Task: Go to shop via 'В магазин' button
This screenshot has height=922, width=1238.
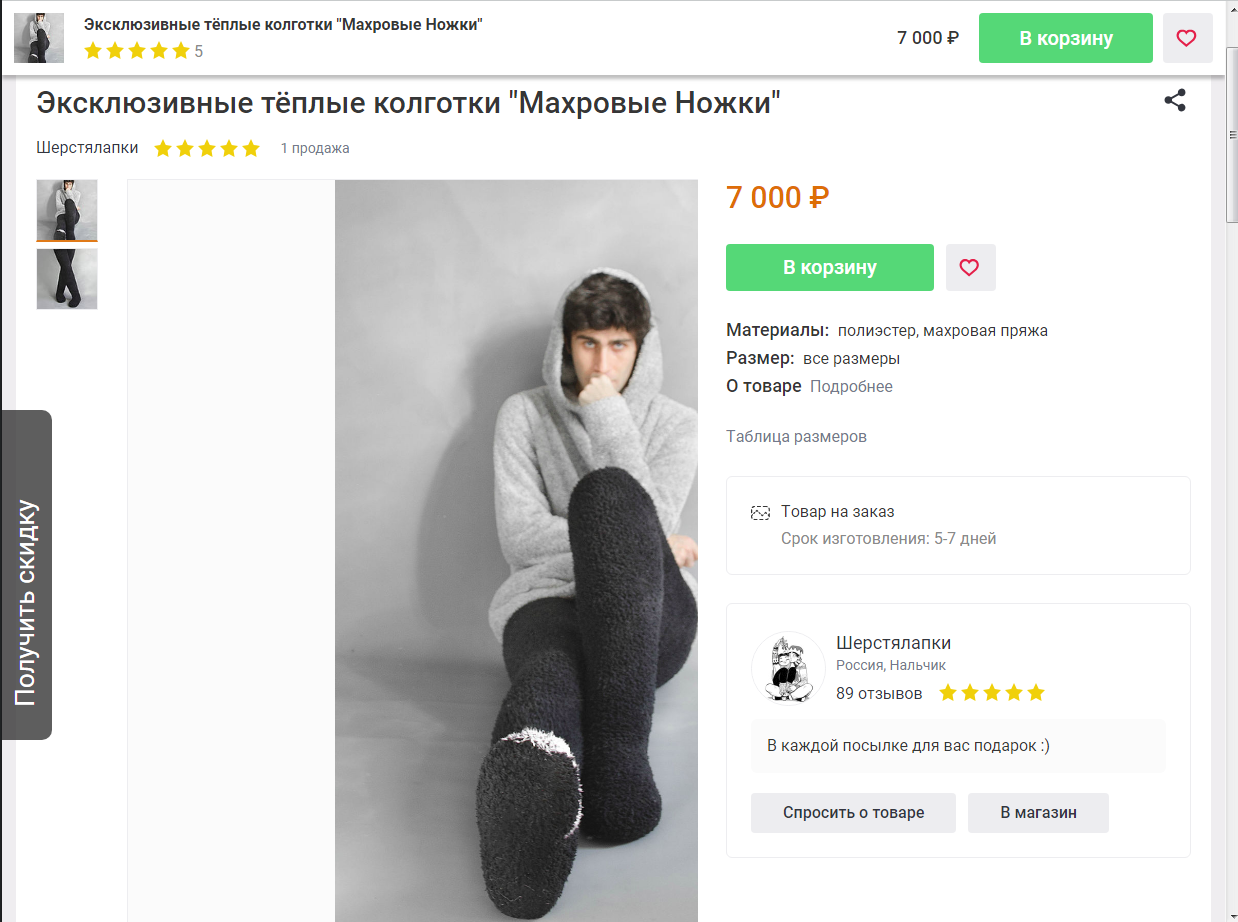Action: 1038,813
